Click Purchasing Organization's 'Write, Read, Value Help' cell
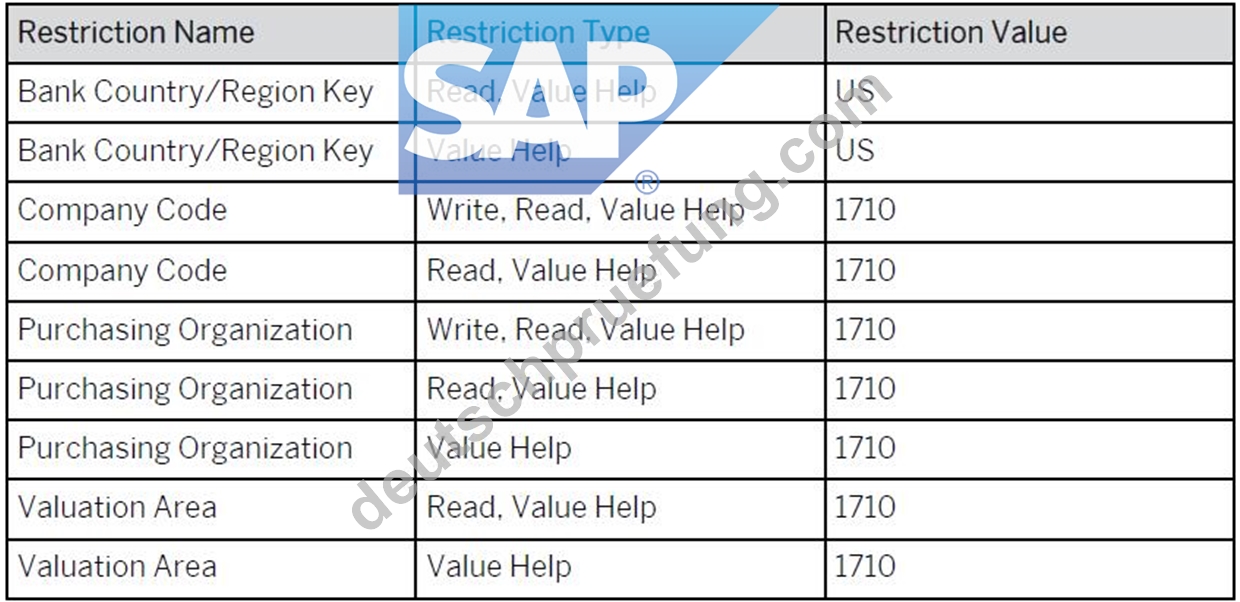This screenshot has height=602, width=1240. click(620, 330)
